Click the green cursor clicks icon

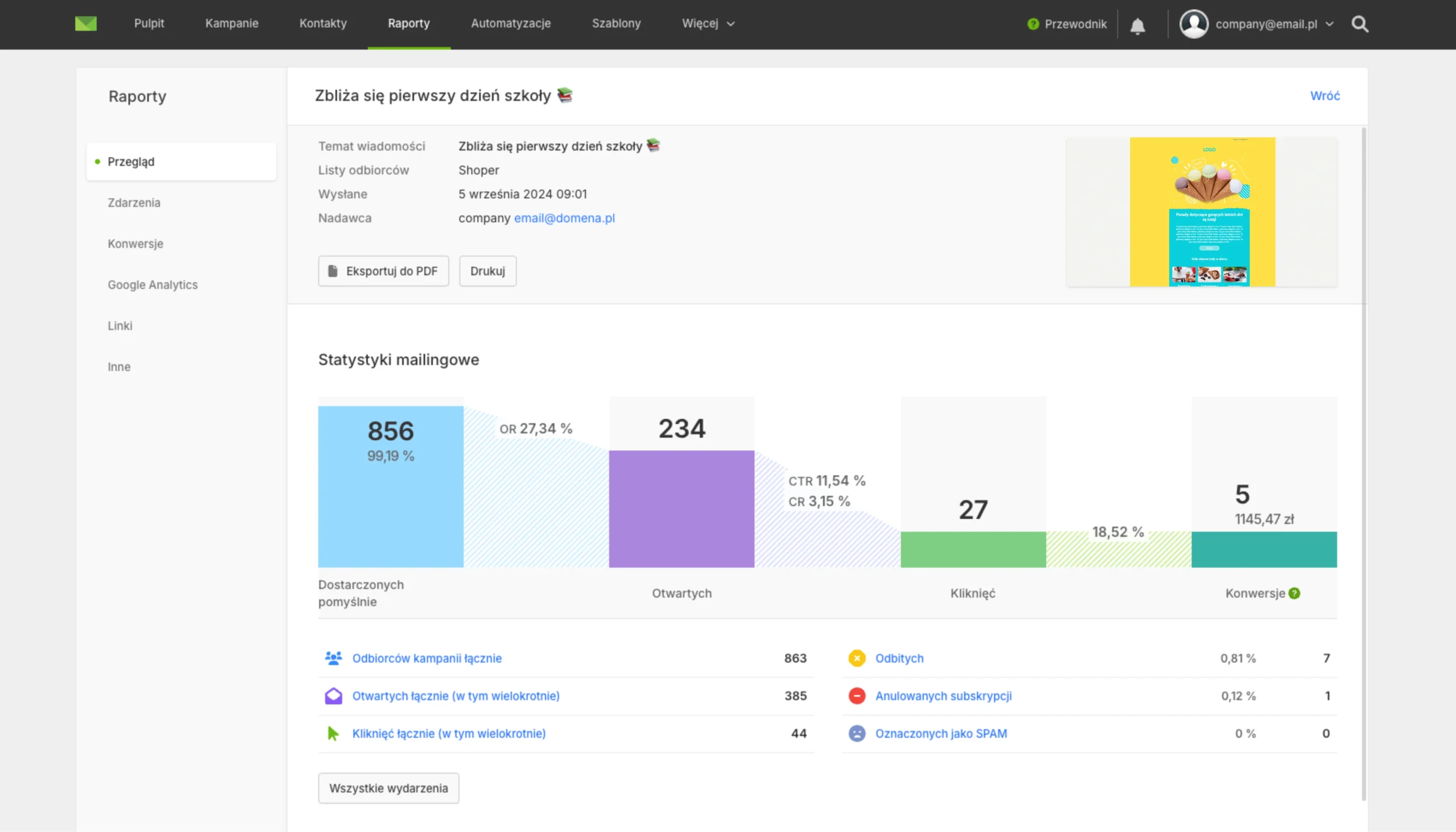333,734
